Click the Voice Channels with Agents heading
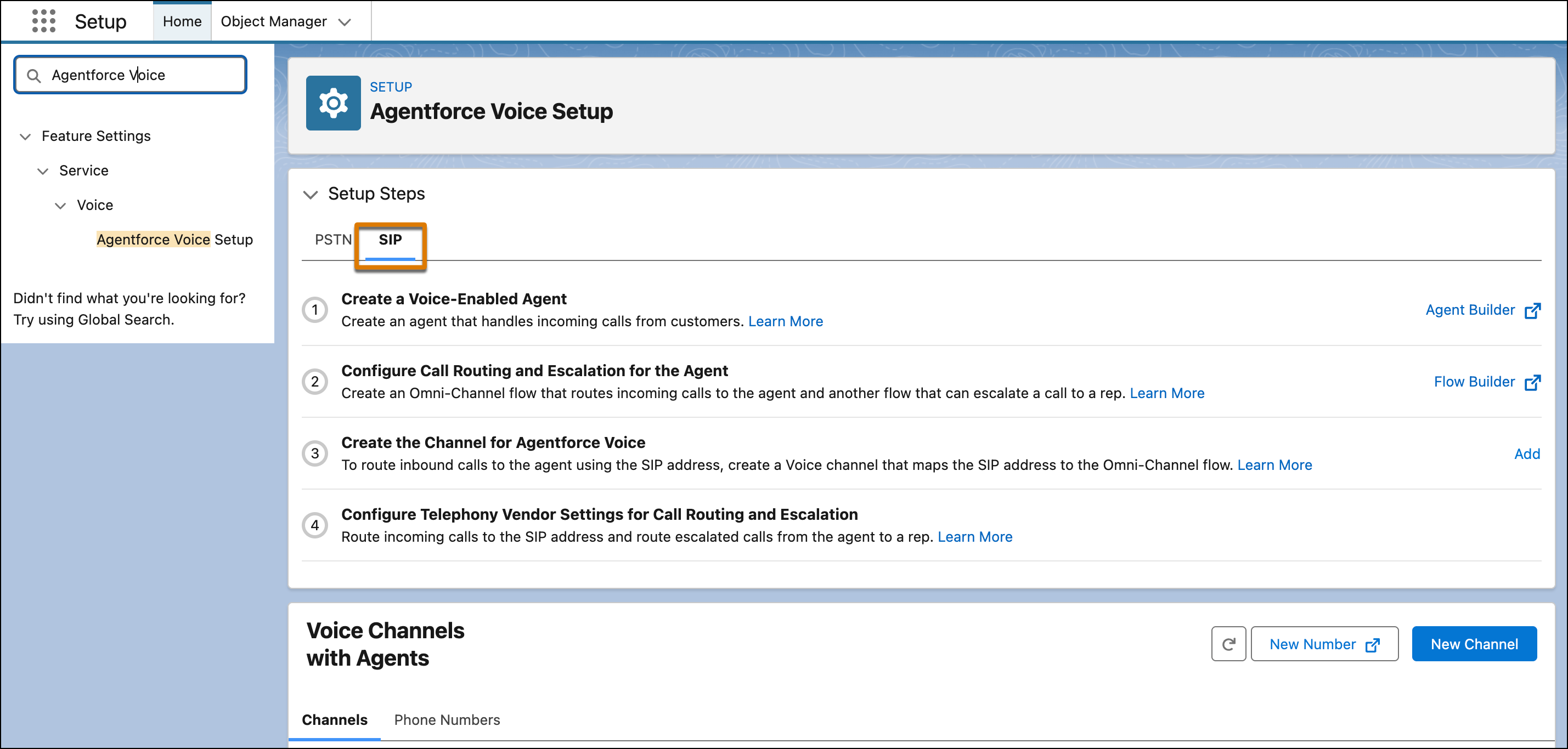This screenshot has width=1568, height=749. point(385,644)
